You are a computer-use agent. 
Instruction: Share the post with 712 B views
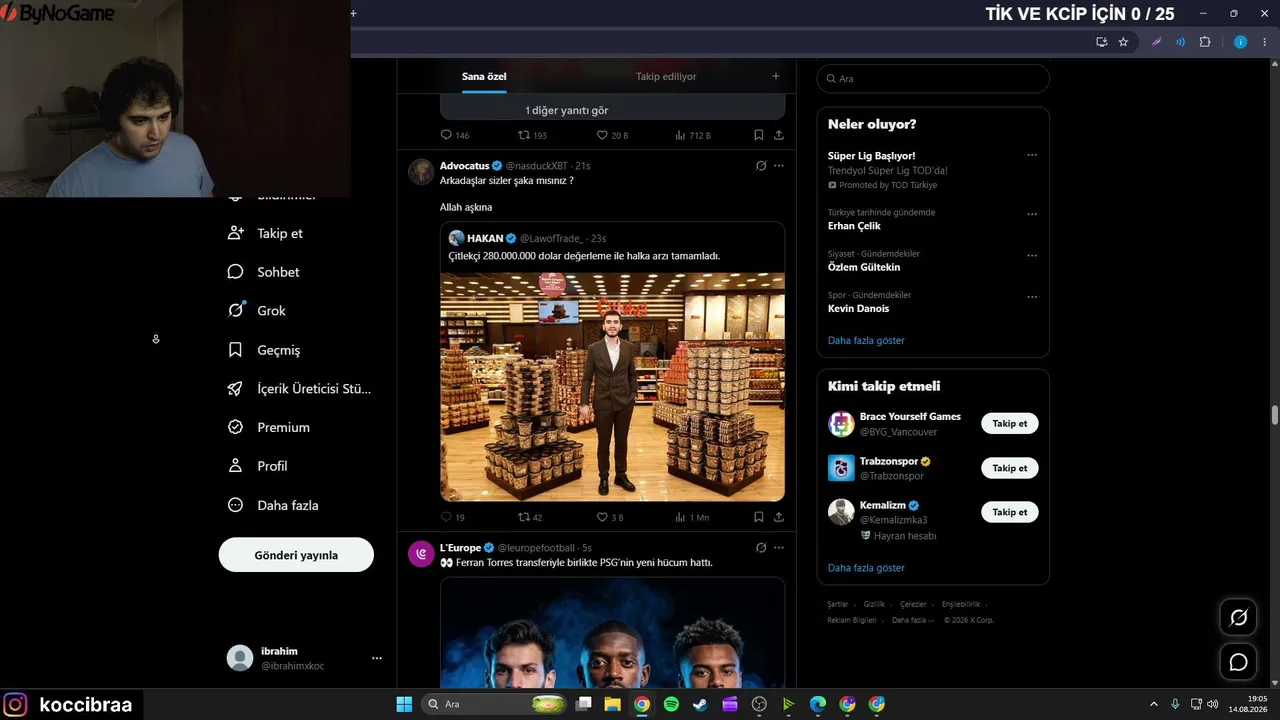point(779,135)
